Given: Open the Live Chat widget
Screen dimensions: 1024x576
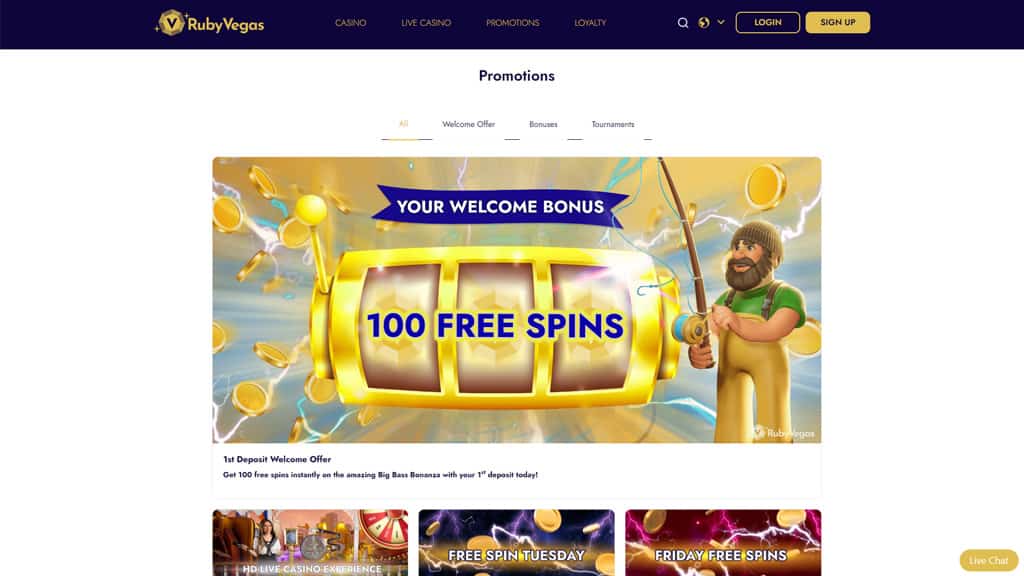Looking at the screenshot, I should point(989,560).
